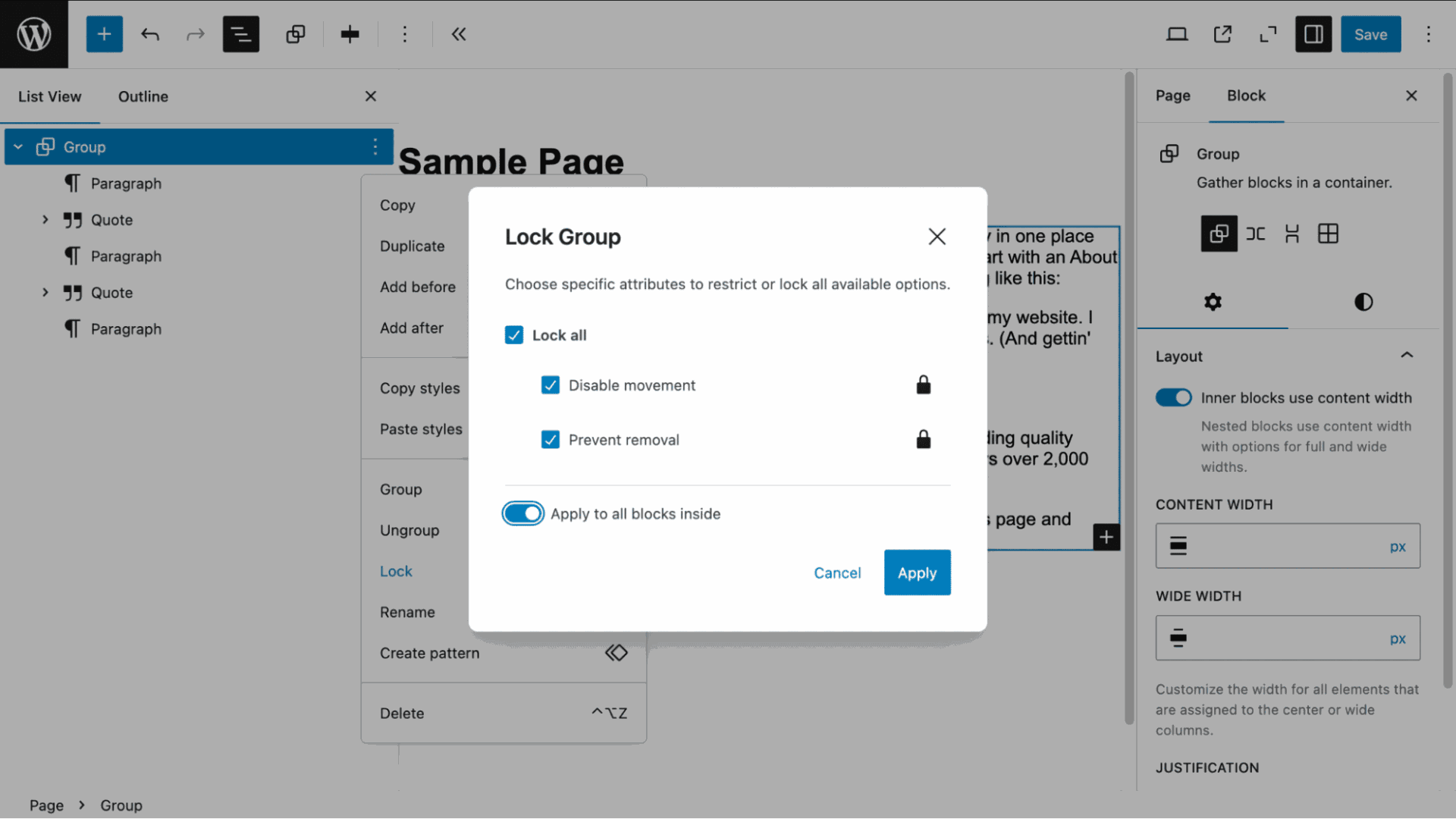
Task: Toggle Apply to all blocks inside
Action: 523,513
